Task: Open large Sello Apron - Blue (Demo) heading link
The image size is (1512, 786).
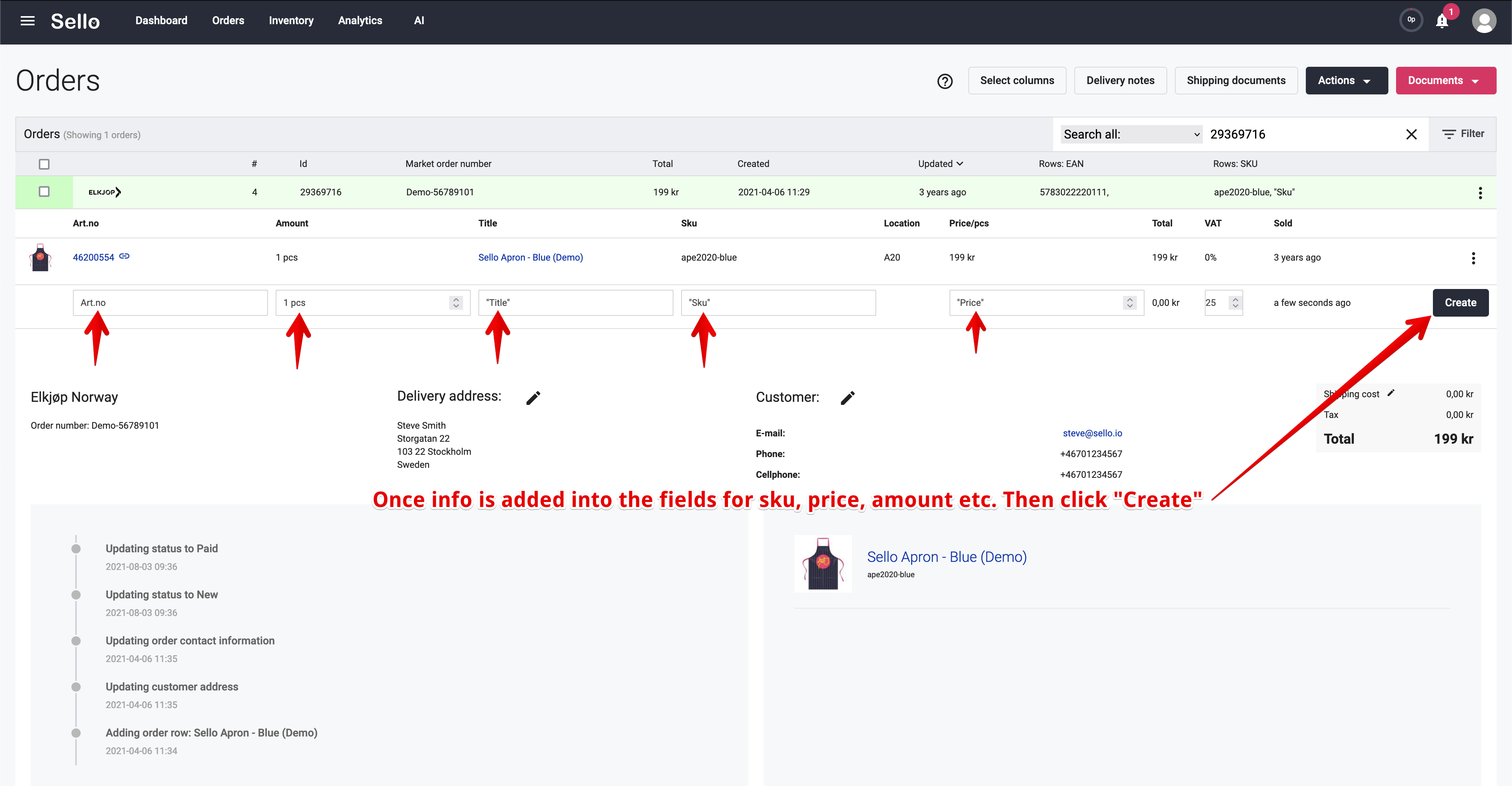Action: pyautogui.click(x=947, y=556)
